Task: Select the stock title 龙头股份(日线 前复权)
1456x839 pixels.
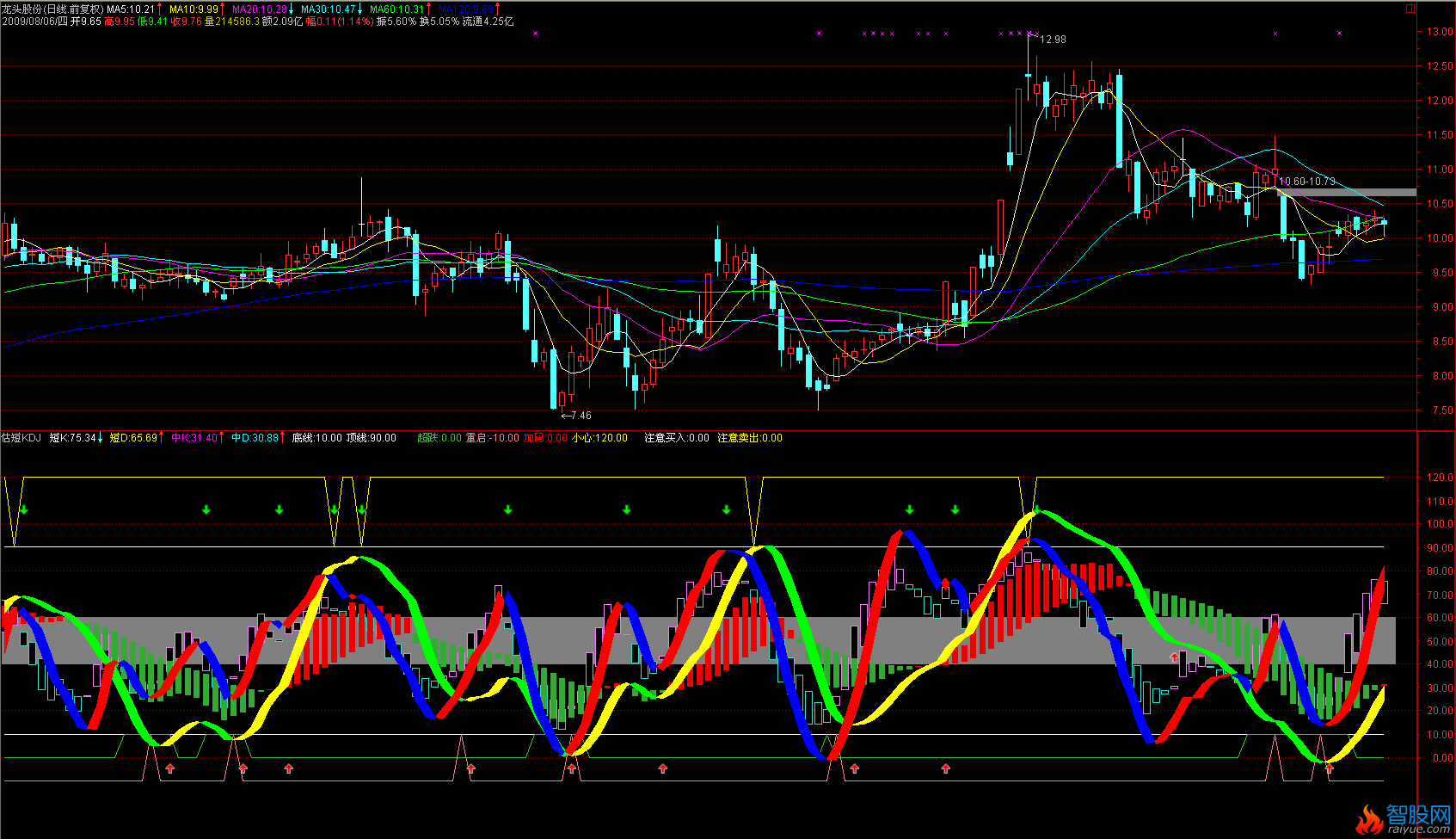Action: 52,9
